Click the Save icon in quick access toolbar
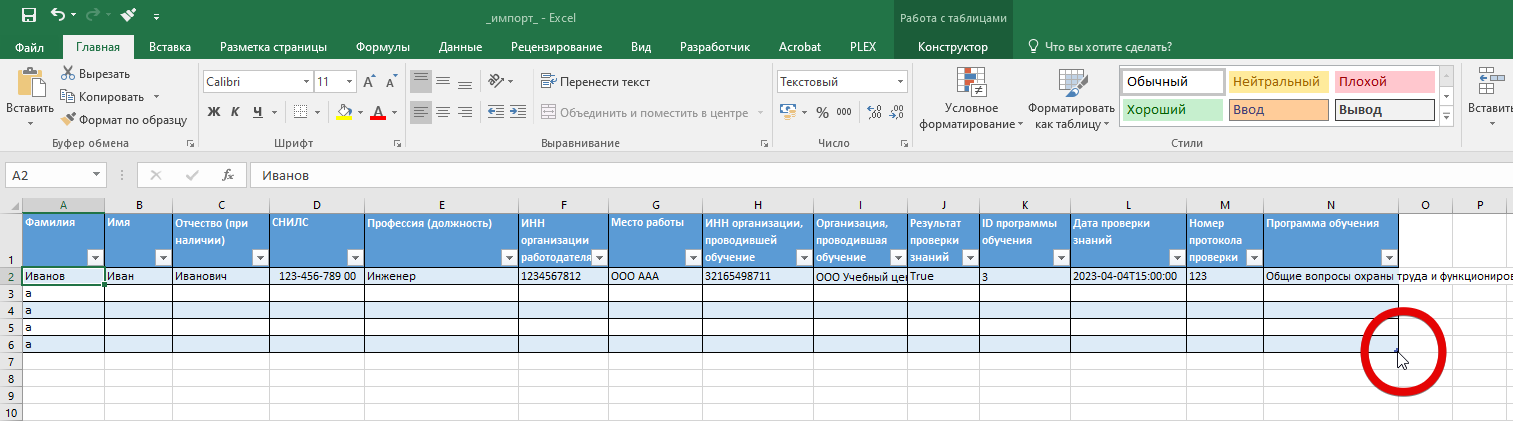This screenshot has height=421, width=1513. click(28, 16)
